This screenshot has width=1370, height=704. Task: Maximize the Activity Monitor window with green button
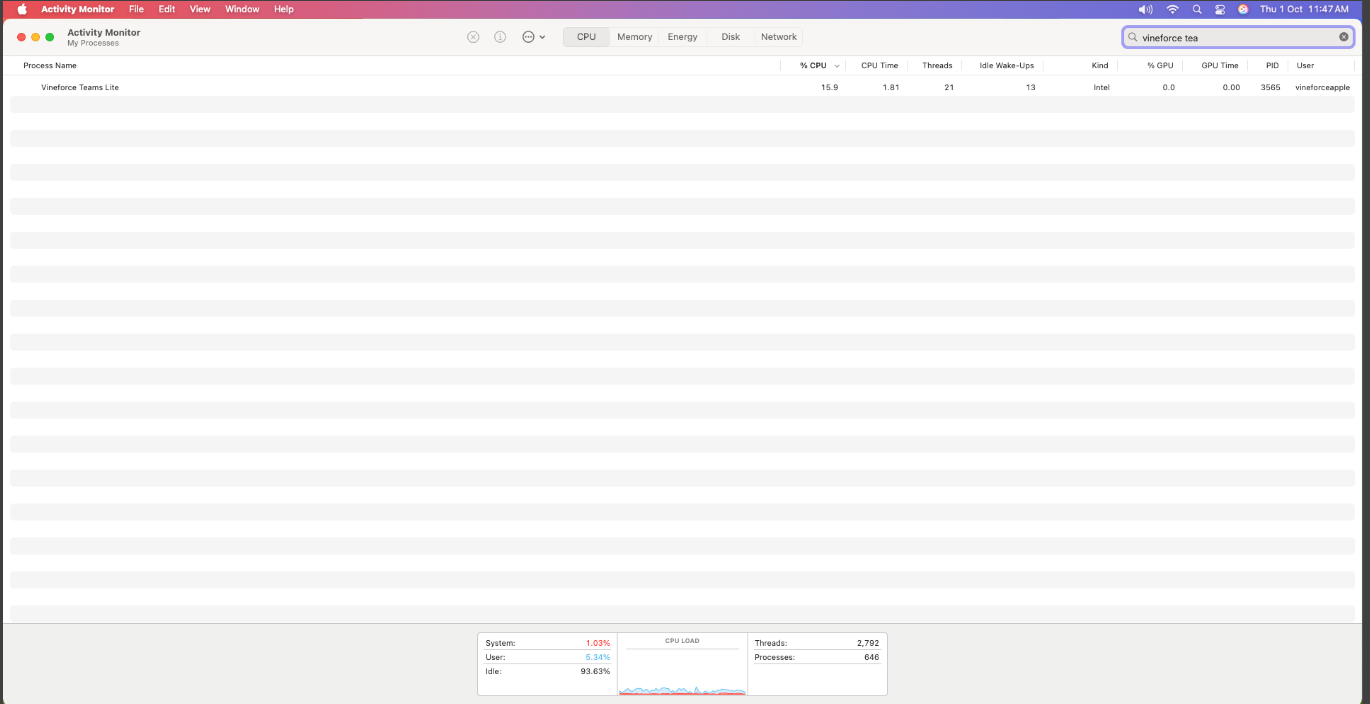pos(50,37)
